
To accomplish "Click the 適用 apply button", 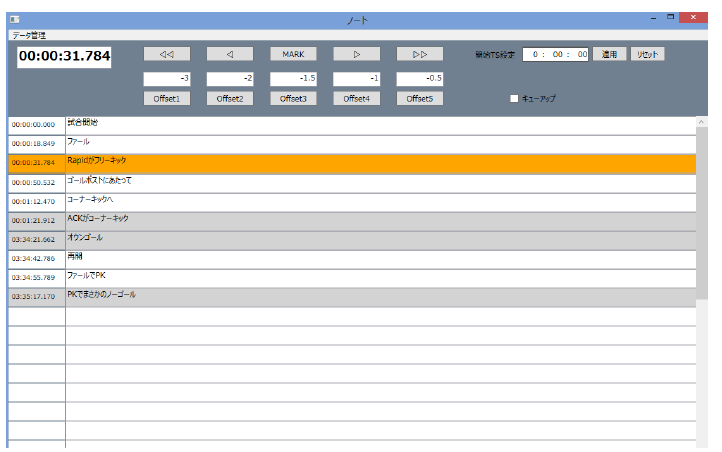I will [x=608, y=54].
